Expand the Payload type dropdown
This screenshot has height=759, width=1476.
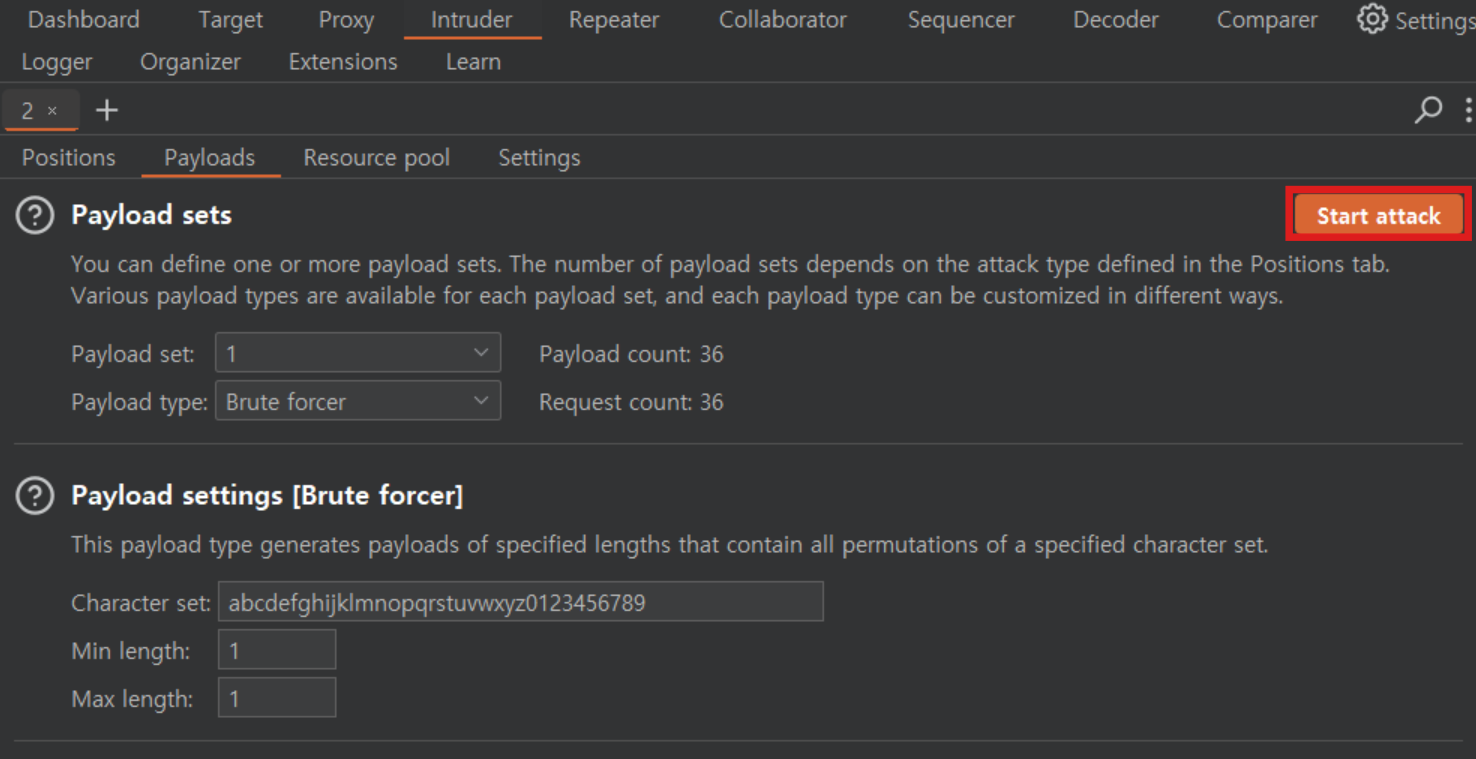click(358, 401)
